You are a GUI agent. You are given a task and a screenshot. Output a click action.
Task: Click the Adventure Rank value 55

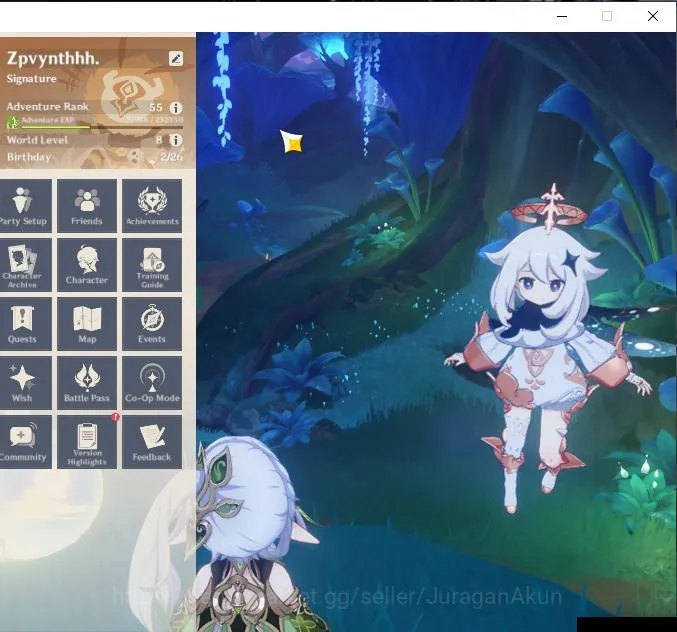155,107
